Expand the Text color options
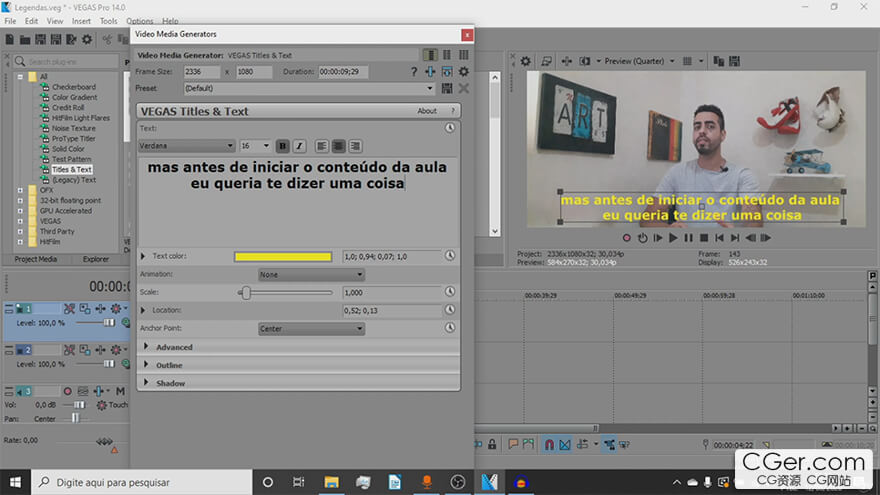Screen dimensions: 880x495 (143, 256)
